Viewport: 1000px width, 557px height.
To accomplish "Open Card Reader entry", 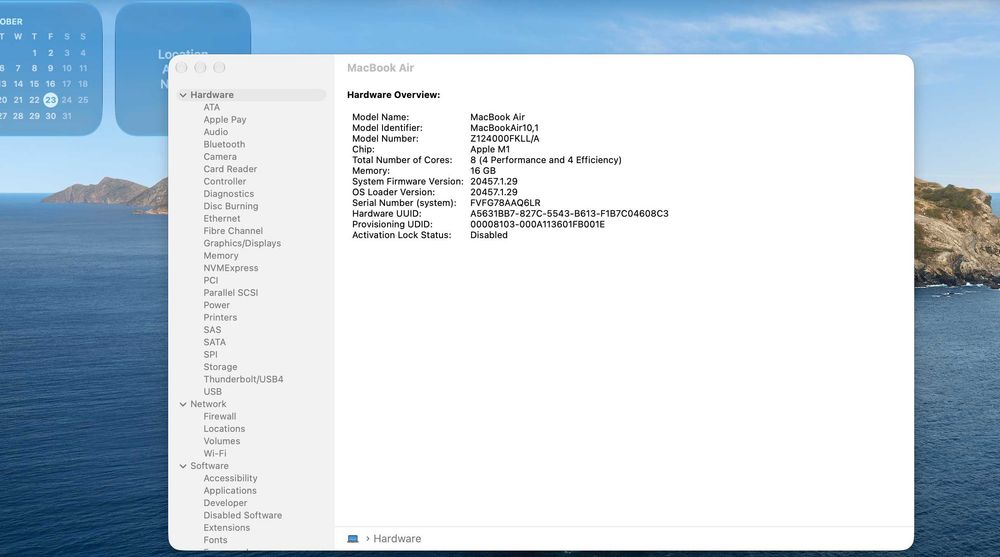I will pyautogui.click(x=230, y=169).
